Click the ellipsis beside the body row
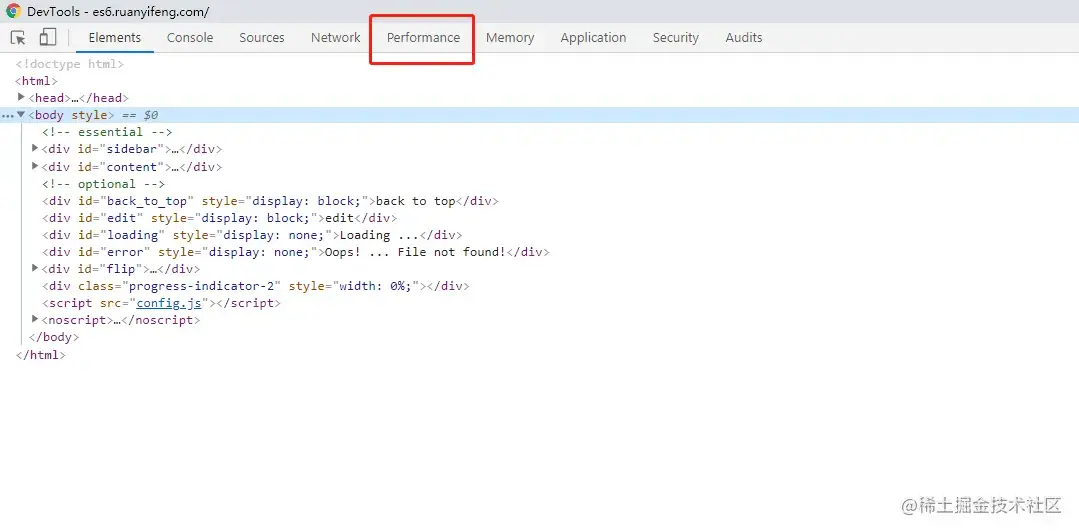Screen dimensions: 1079x532 [8, 116]
